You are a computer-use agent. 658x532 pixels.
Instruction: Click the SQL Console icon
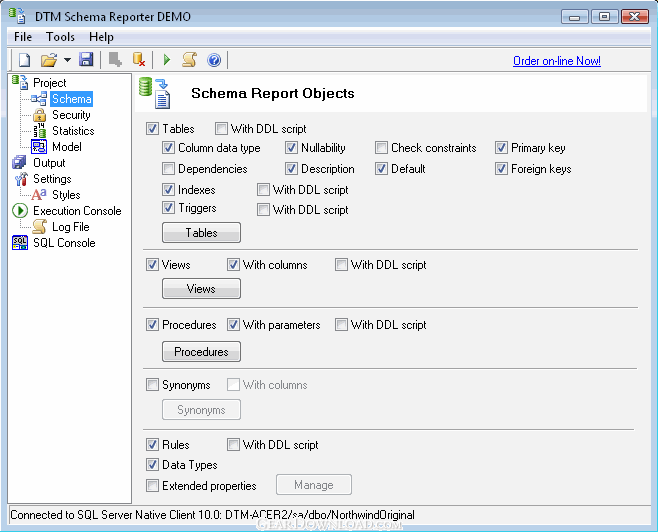[20, 243]
